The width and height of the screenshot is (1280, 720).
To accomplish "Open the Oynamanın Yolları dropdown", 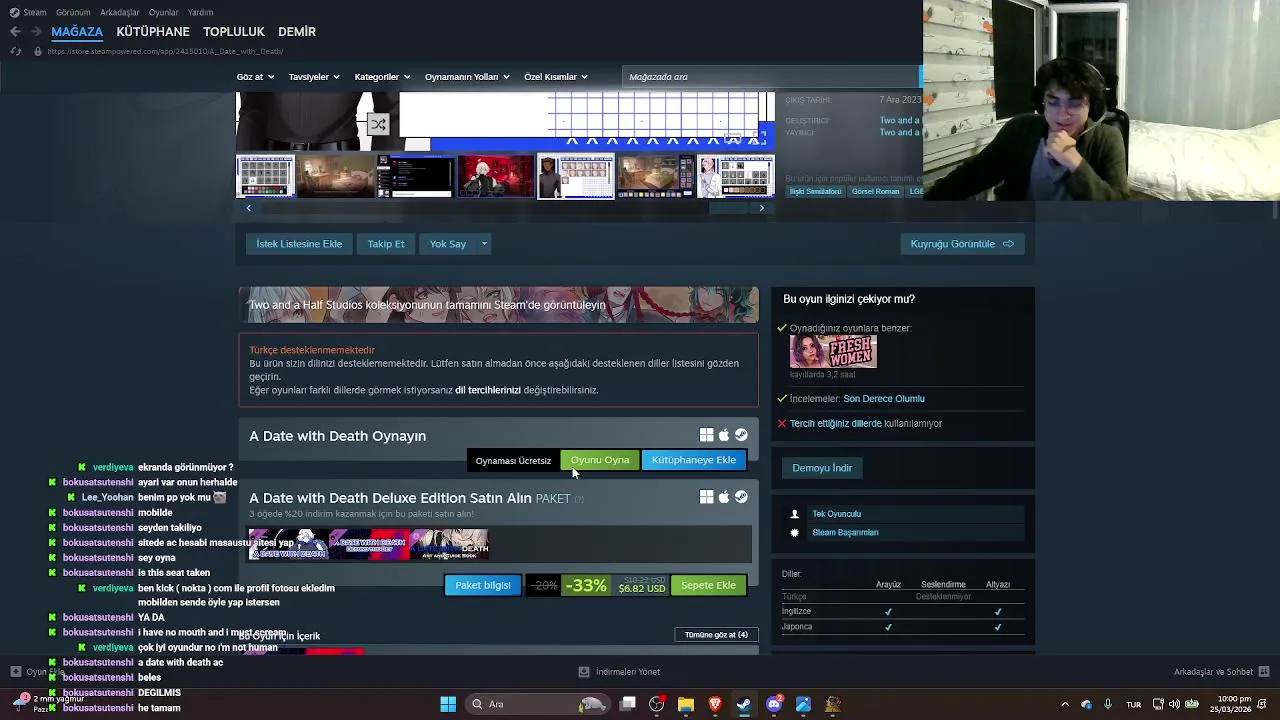I will pos(467,77).
